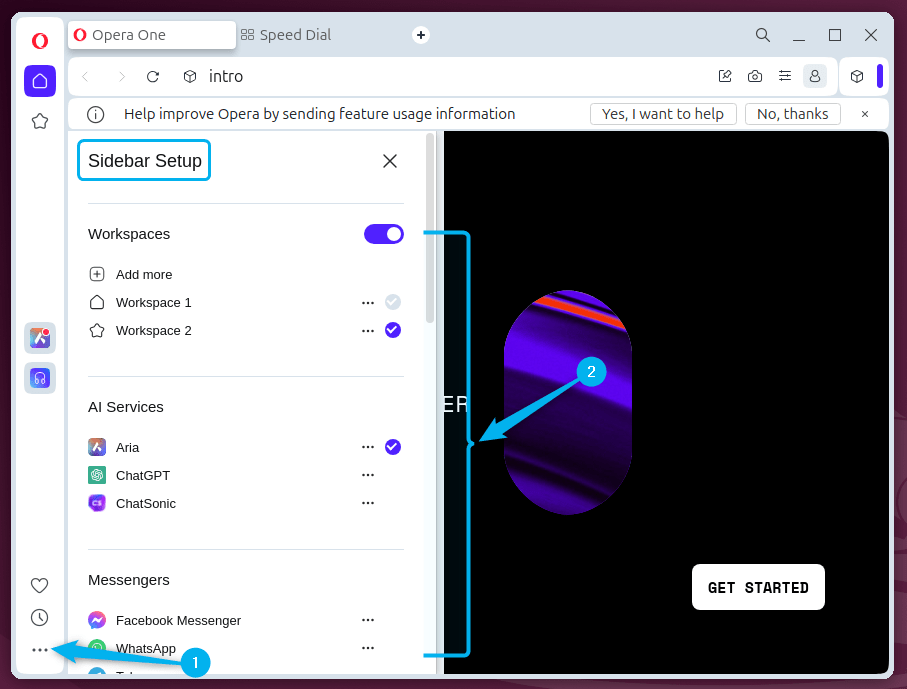Open more options for Workspace 1
This screenshot has height=689, width=907.
point(368,302)
